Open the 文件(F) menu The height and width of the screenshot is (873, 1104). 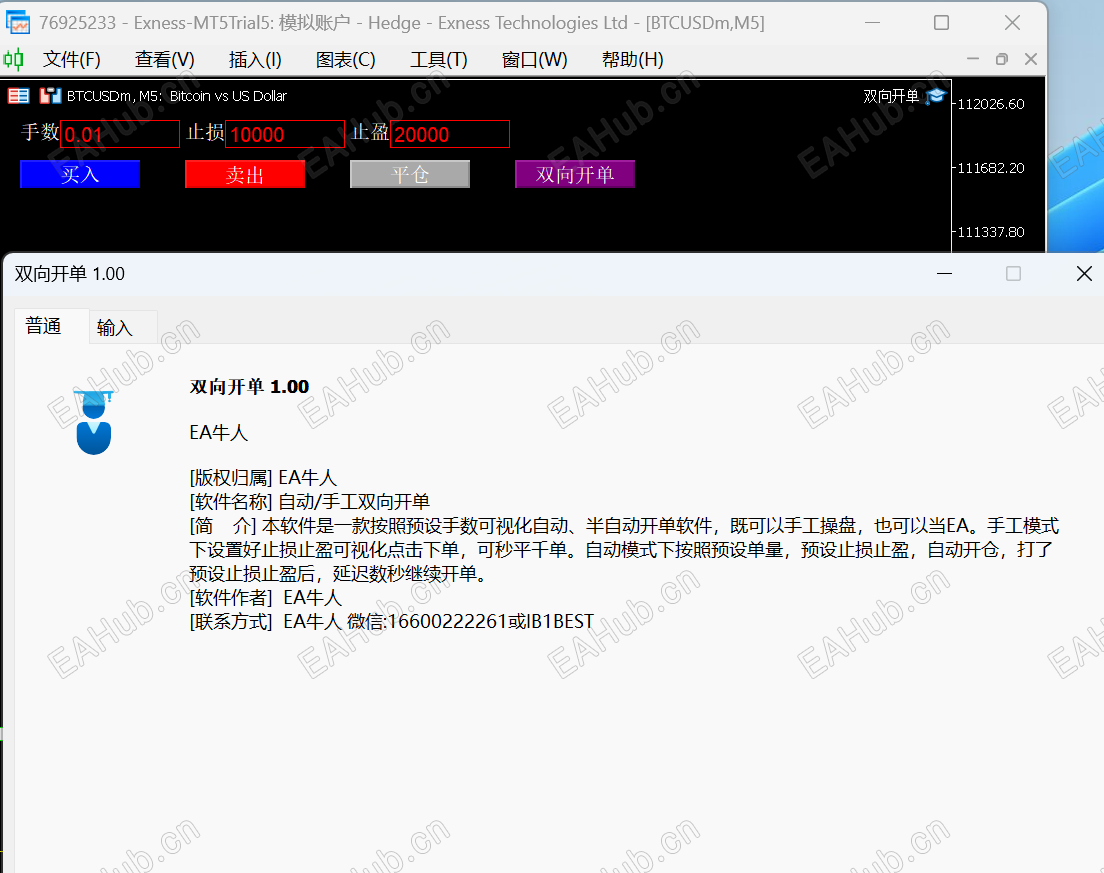(x=71, y=59)
